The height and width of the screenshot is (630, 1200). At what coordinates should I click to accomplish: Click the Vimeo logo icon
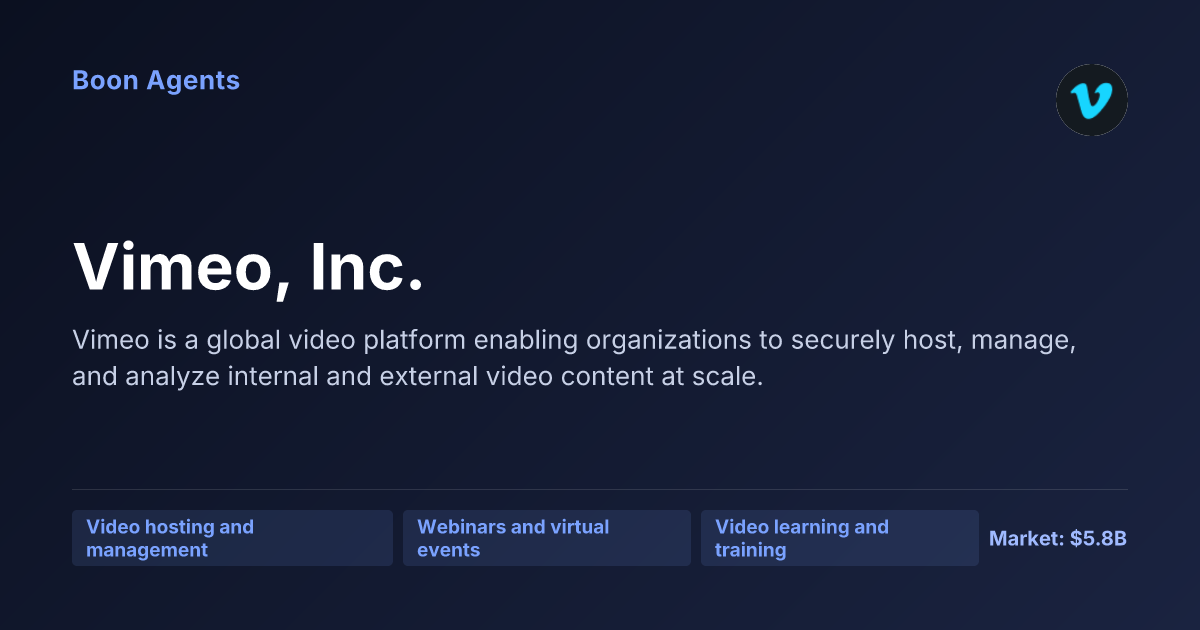pos(1092,100)
